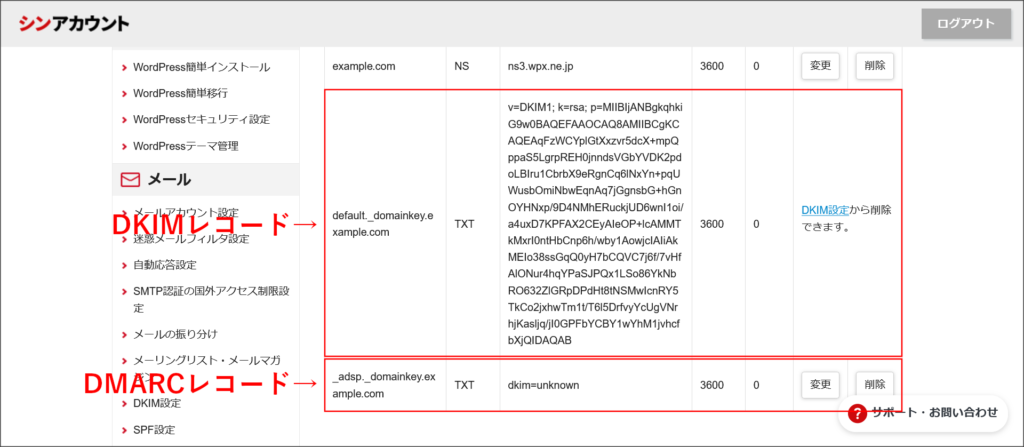Image resolution: width=1024 pixels, height=447 pixels.
Task: Open SPF設定 in the sidebar
Action: point(153,429)
